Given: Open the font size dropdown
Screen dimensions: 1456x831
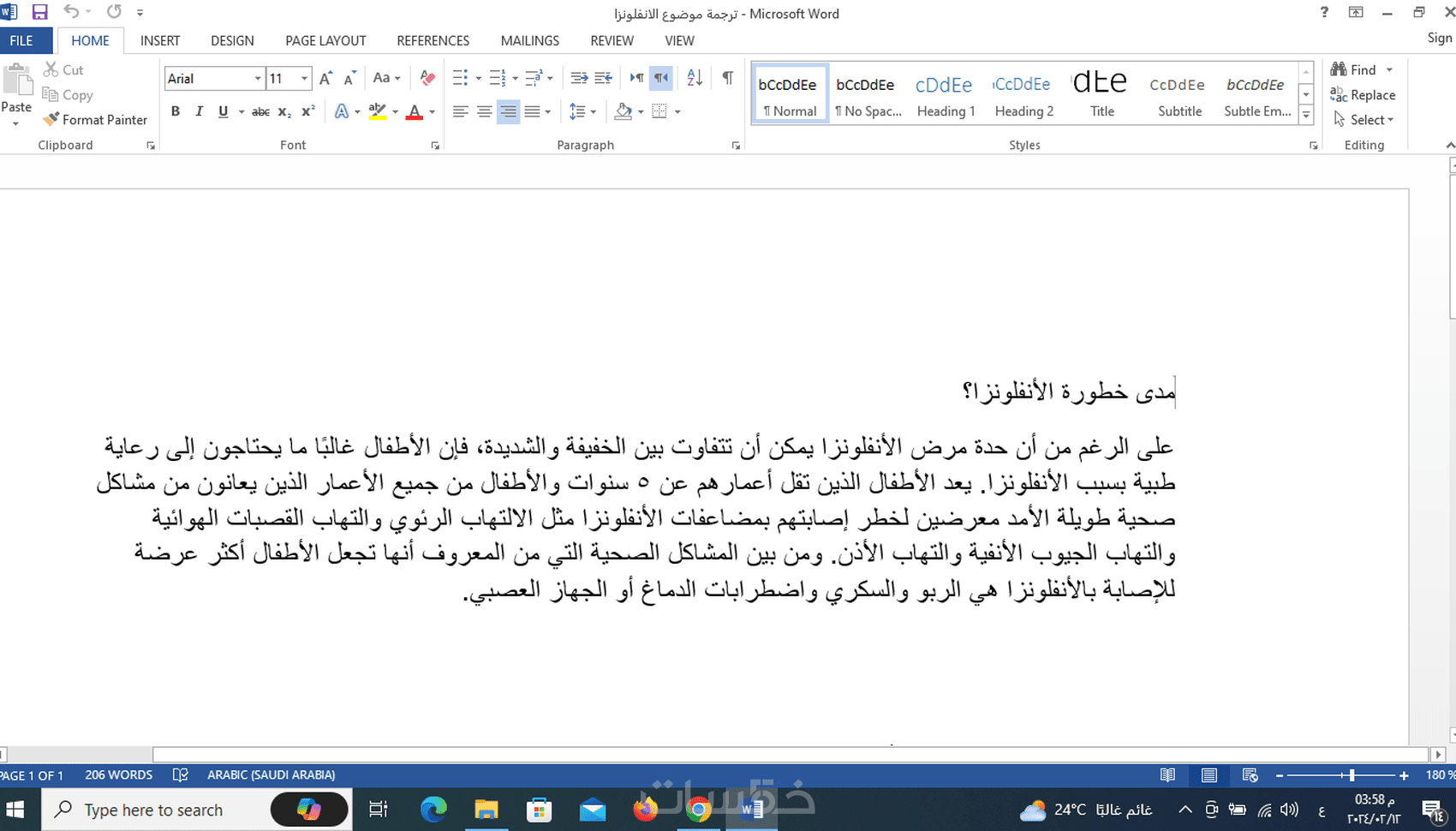Looking at the screenshot, I should point(304,79).
